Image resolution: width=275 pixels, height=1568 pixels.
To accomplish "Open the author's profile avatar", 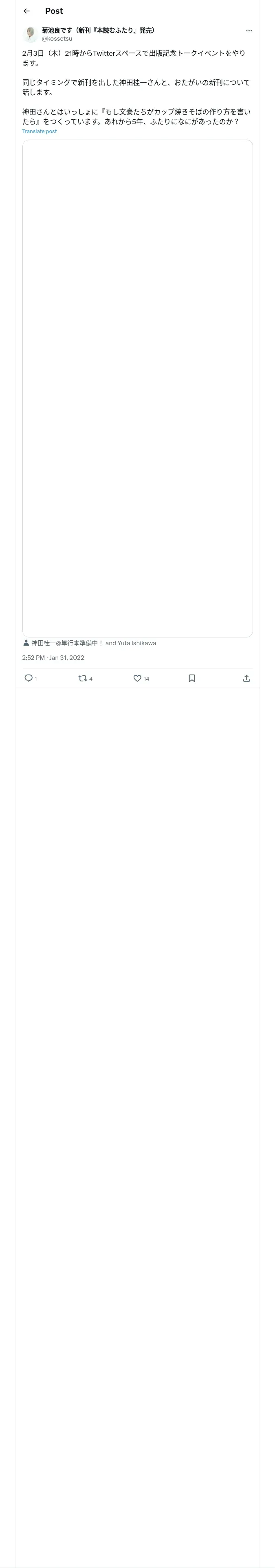I will [x=31, y=34].
